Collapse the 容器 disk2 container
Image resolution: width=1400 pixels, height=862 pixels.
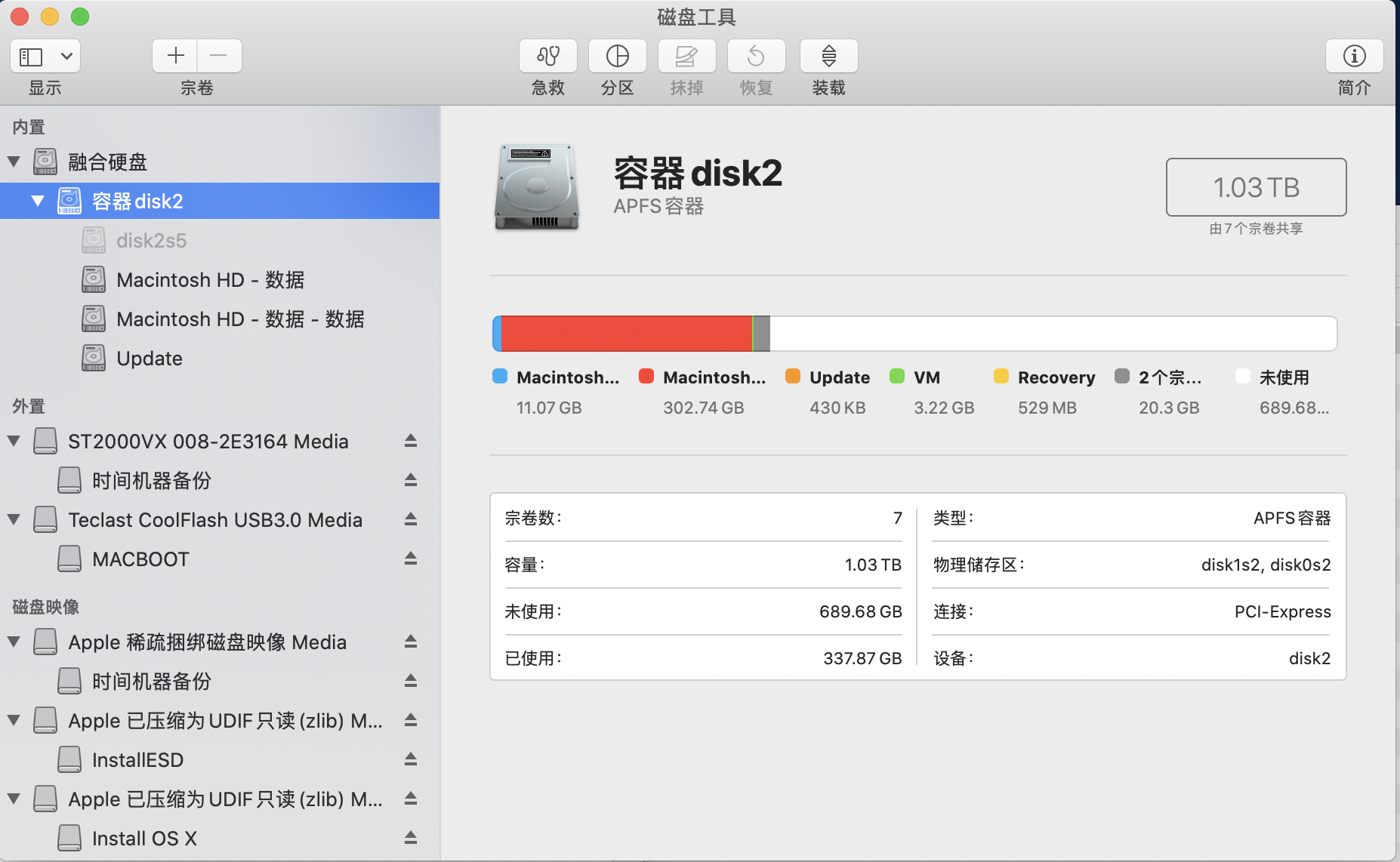38,201
